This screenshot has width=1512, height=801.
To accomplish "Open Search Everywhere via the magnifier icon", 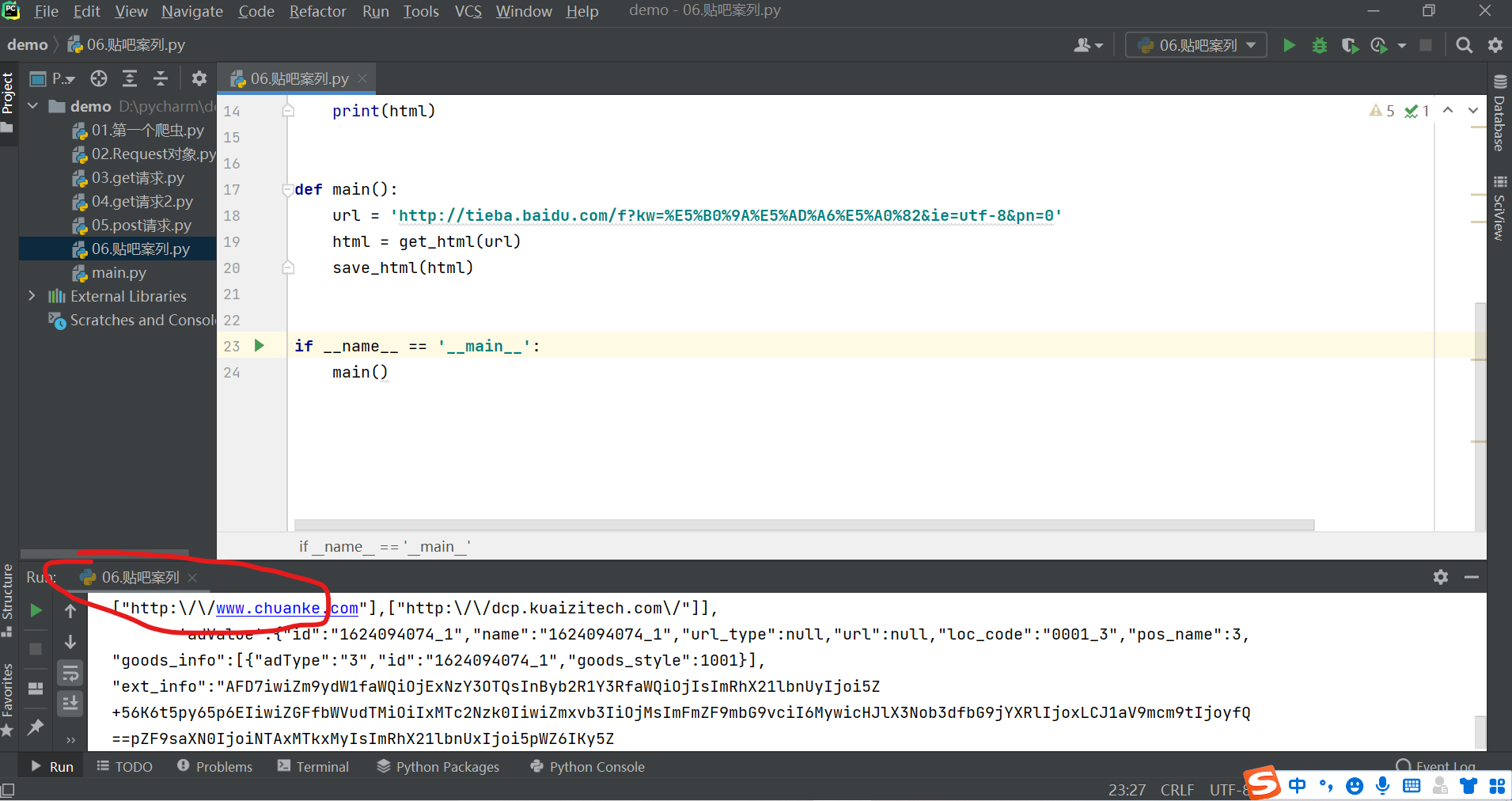I will click(1465, 45).
